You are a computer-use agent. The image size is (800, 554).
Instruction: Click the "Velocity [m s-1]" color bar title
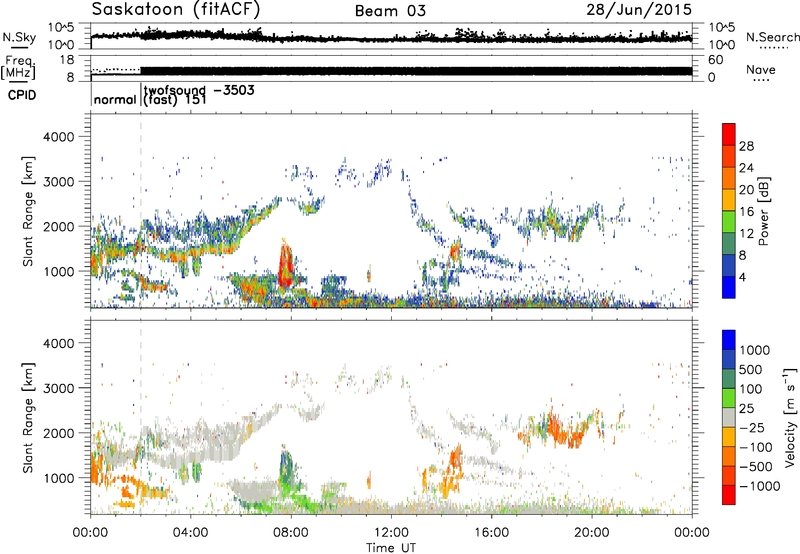tap(790, 417)
